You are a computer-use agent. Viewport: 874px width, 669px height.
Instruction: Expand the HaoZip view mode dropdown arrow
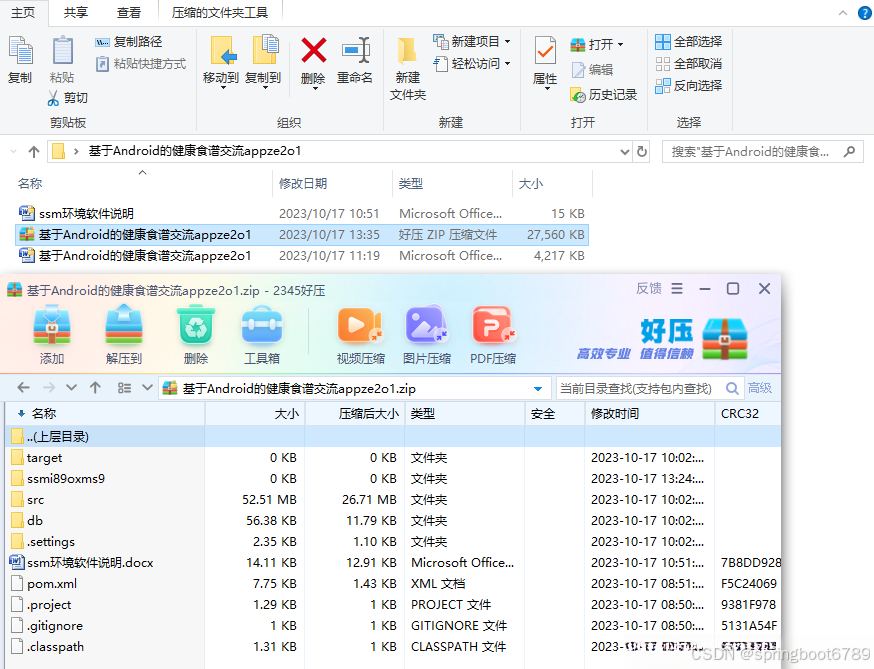147,387
